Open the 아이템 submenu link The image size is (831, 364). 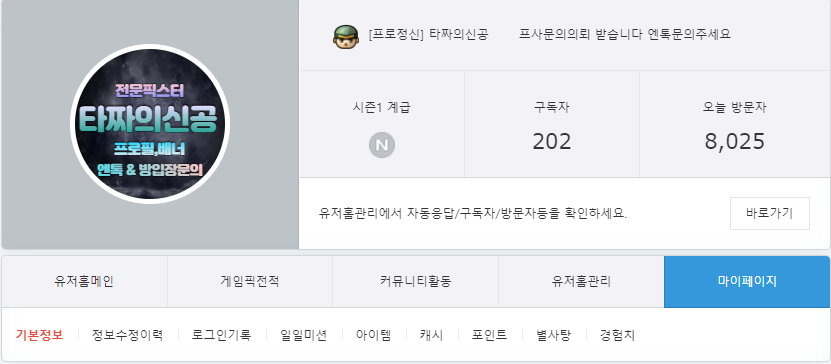(374, 335)
